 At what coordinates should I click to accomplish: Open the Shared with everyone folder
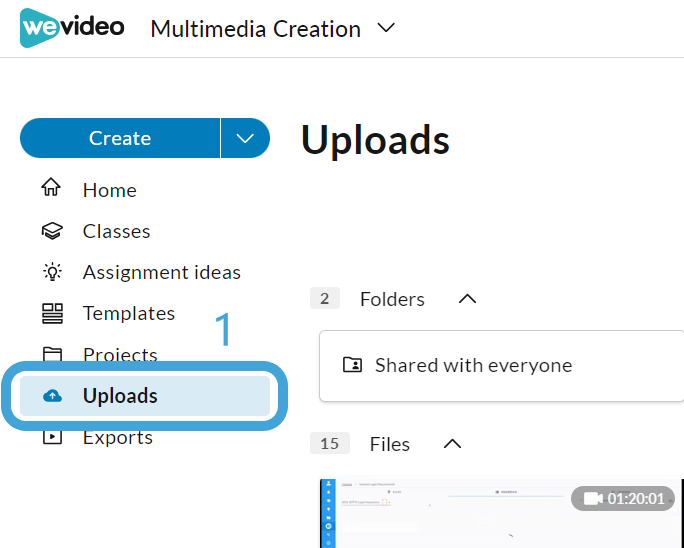click(x=502, y=366)
